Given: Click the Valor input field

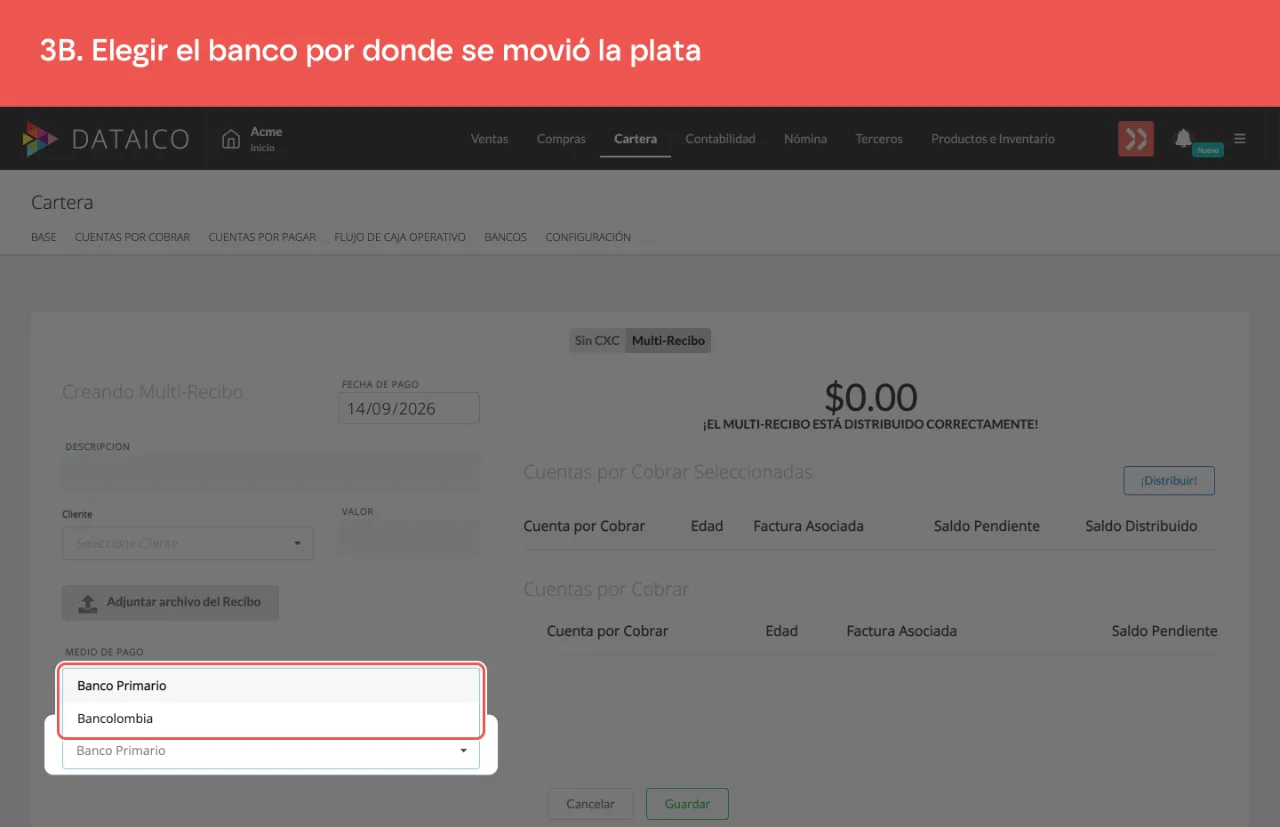Looking at the screenshot, I should click(x=411, y=538).
